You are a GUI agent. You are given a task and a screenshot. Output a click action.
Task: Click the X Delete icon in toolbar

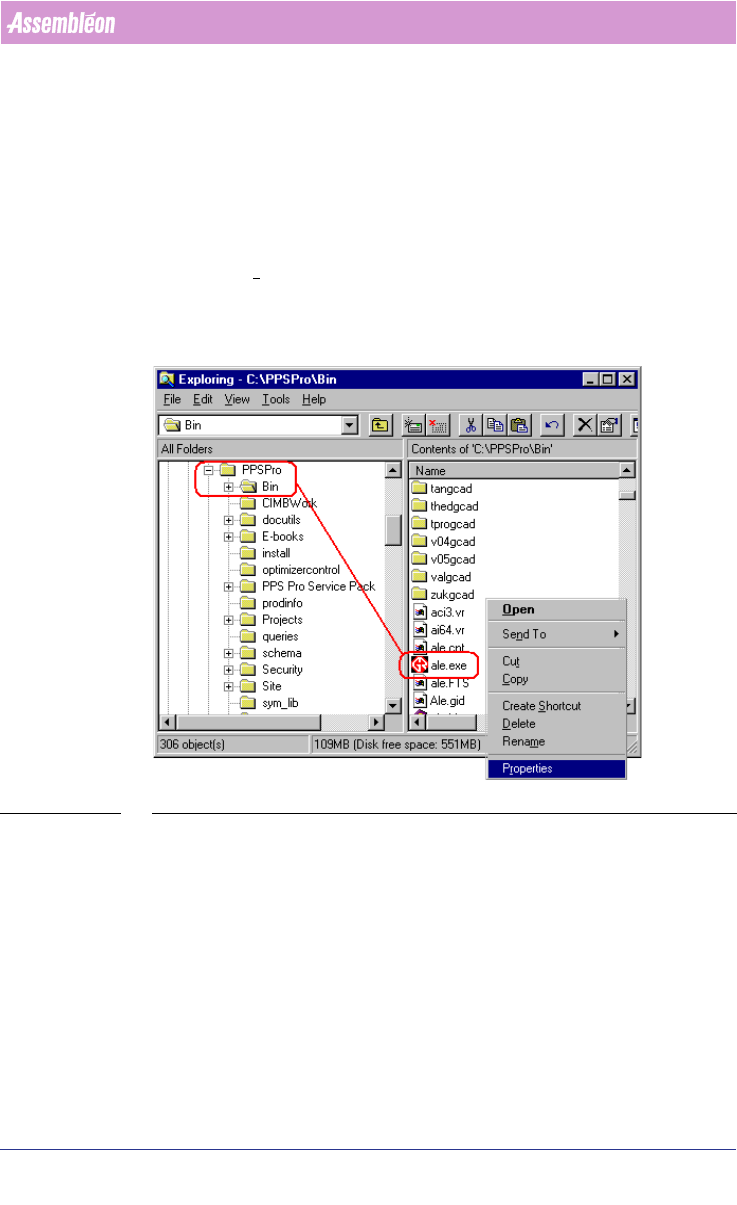585,425
